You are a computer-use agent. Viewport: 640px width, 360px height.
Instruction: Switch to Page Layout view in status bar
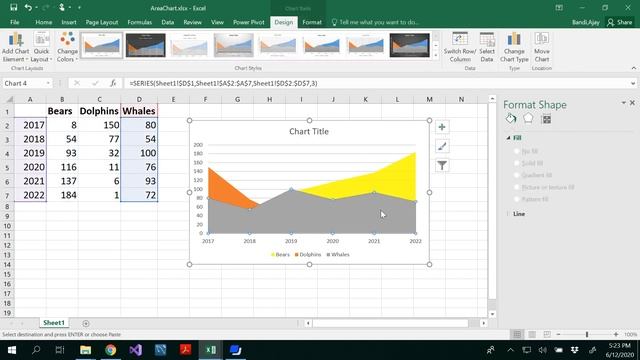point(532,334)
